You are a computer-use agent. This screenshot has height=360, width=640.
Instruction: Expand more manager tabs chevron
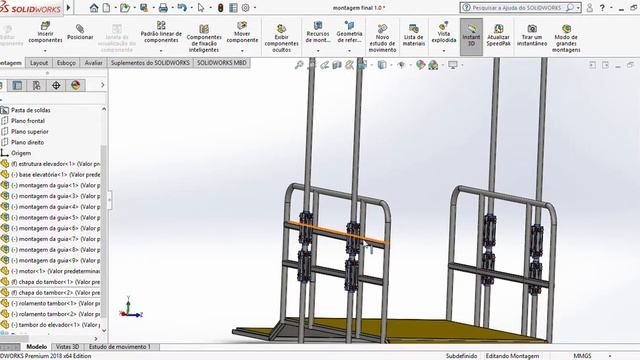pos(102,85)
